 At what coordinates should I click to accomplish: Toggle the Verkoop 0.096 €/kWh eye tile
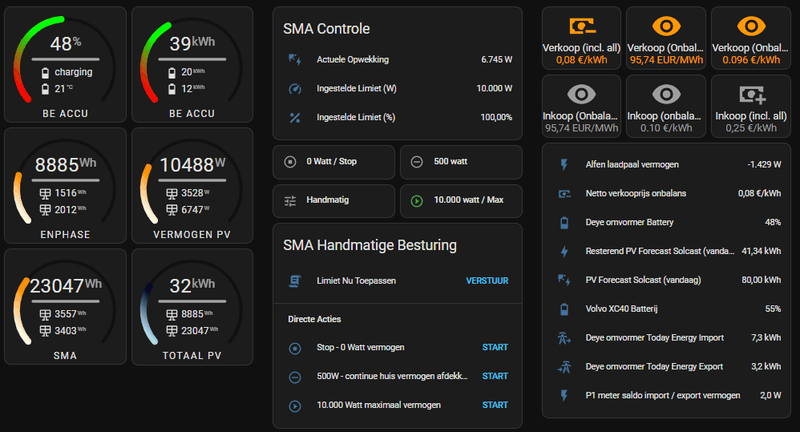tap(751, 39)
